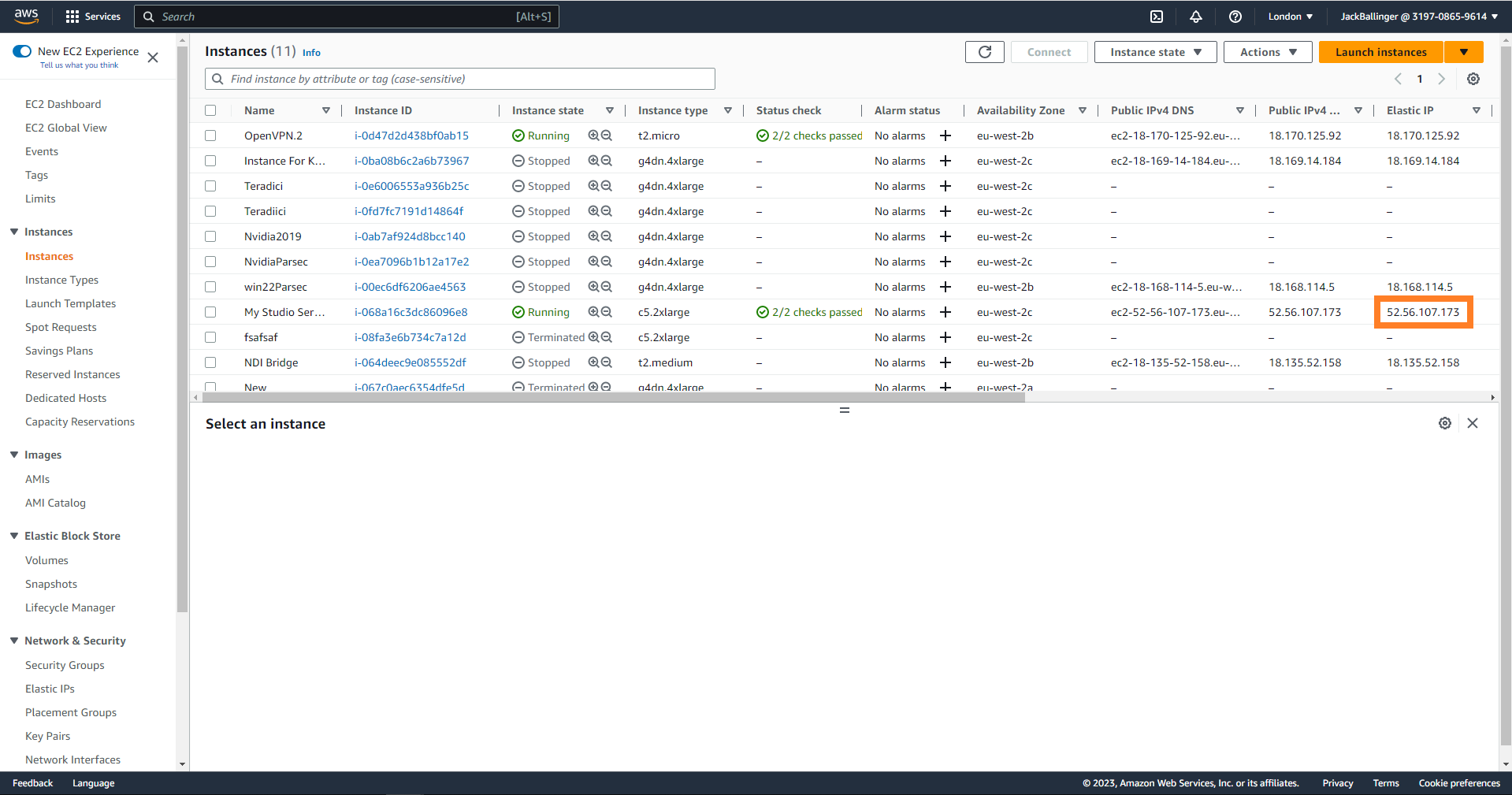Open Launch Templates in sidebar

70,303
